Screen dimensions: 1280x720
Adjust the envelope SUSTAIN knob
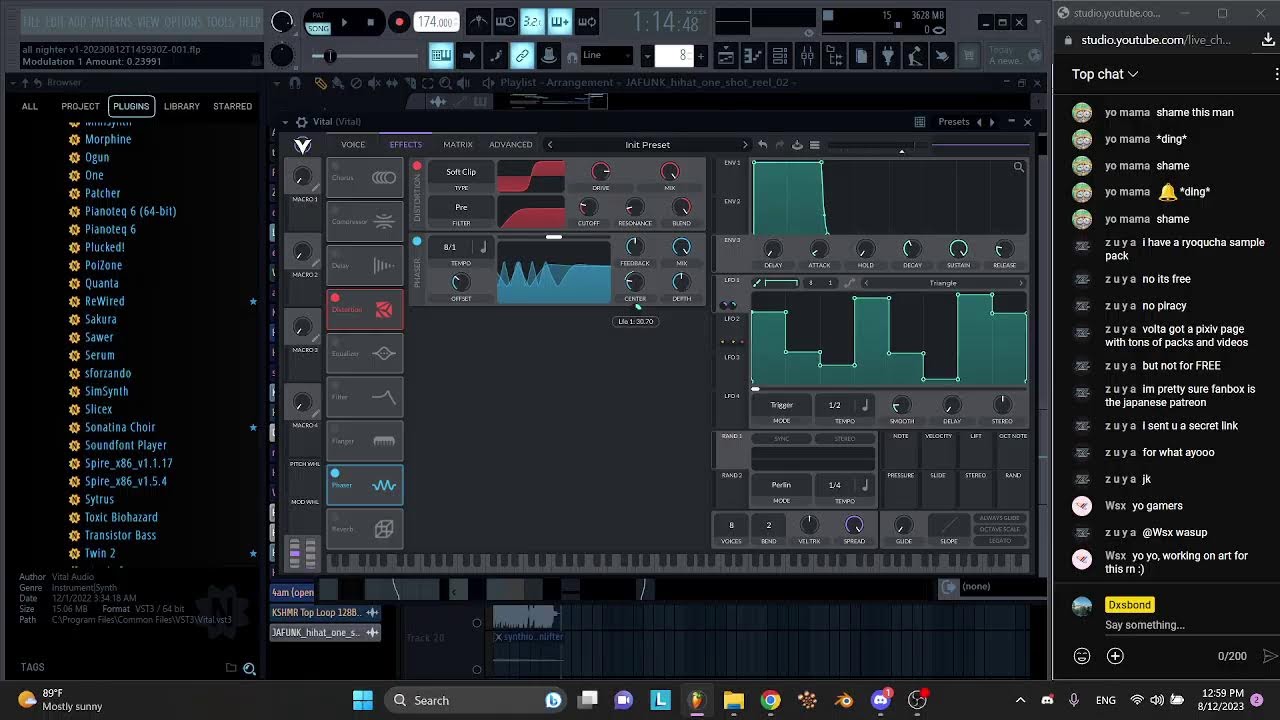[958, 249]
